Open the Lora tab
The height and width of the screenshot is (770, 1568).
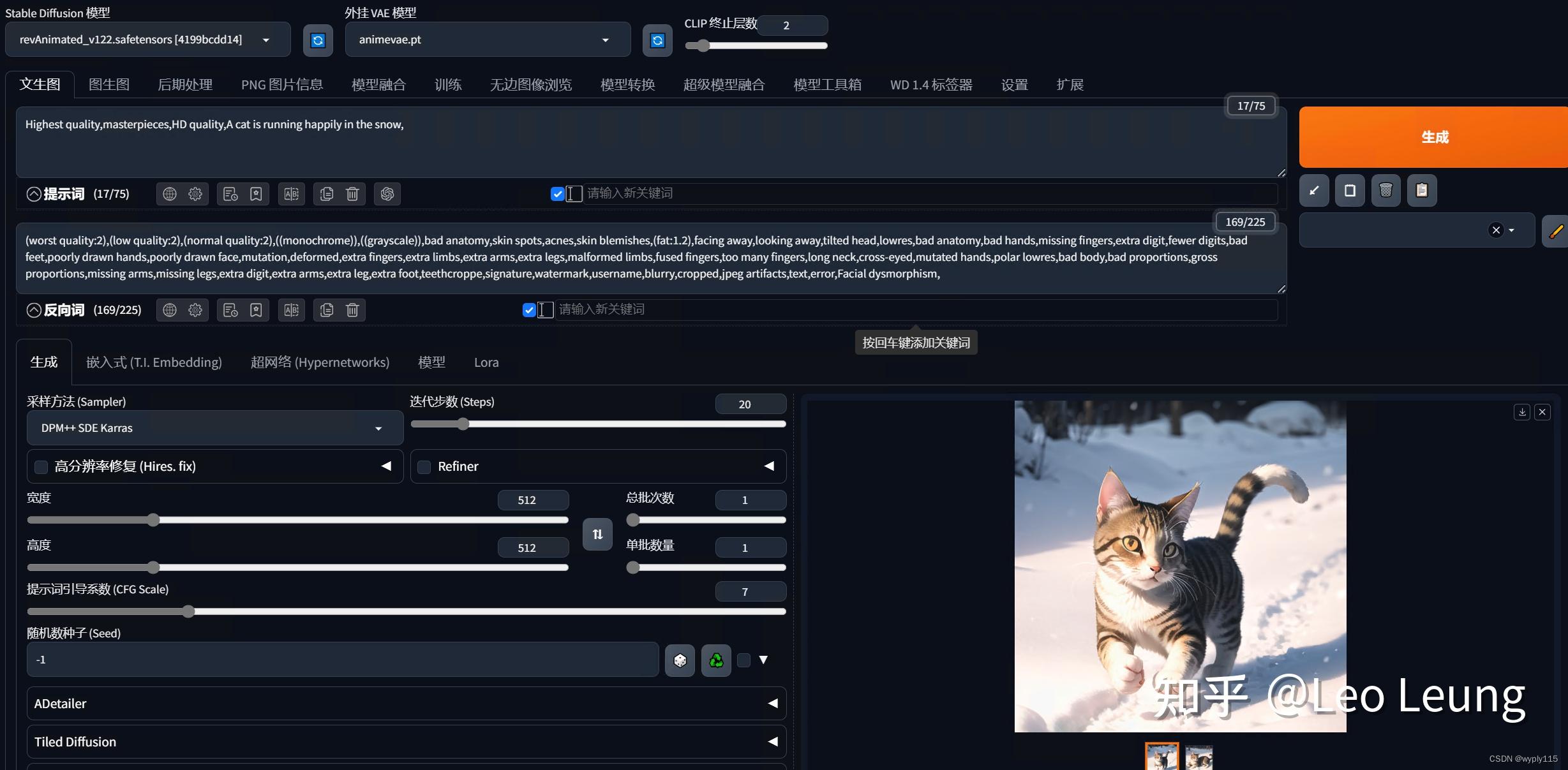pyautogui.click(x=486, y=362)
